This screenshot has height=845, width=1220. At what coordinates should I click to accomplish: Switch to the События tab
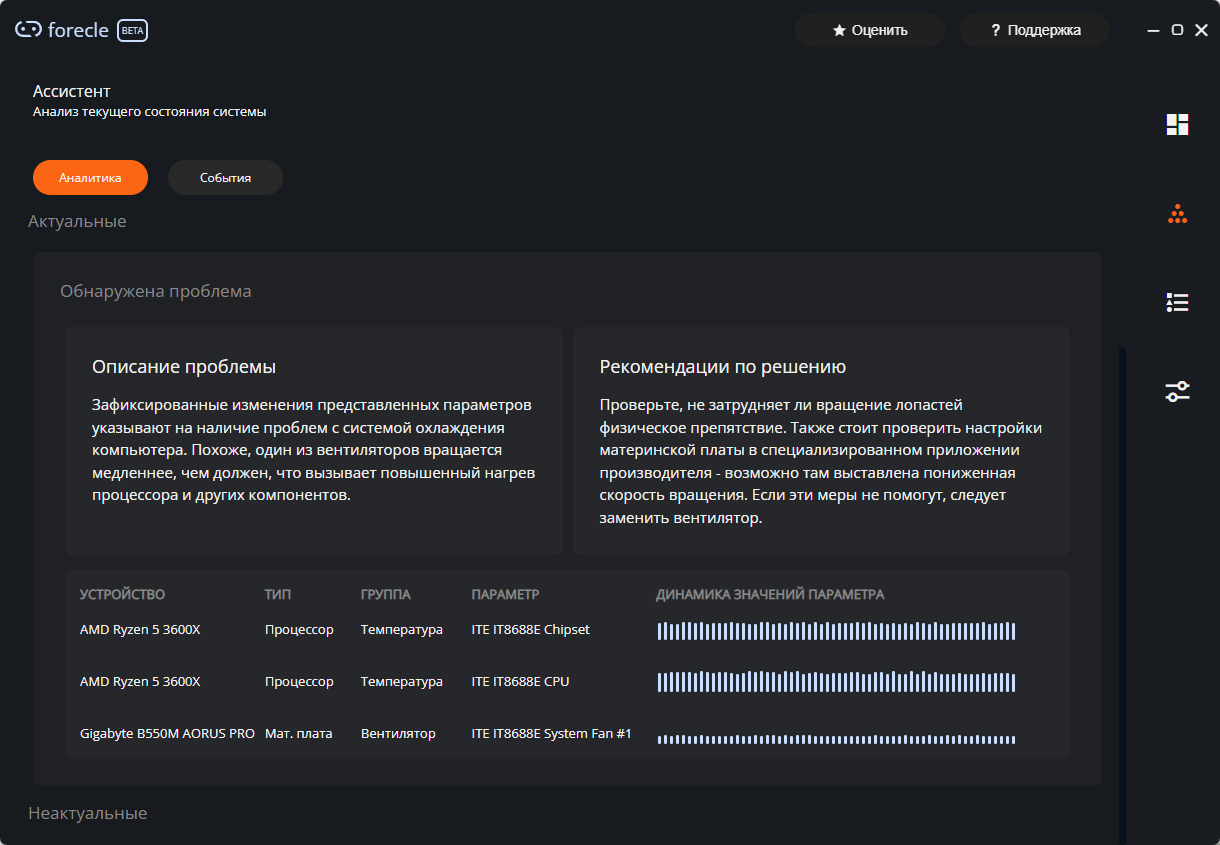(225, 178)
